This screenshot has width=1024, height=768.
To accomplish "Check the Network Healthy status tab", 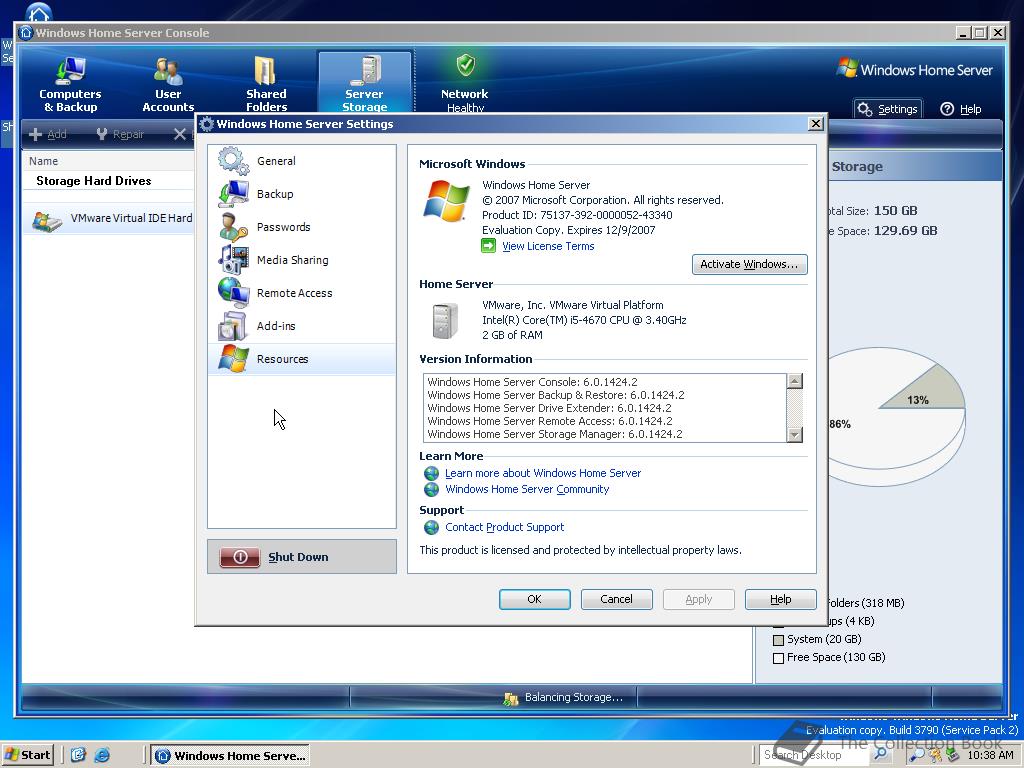I will click(x=464, y=84).
